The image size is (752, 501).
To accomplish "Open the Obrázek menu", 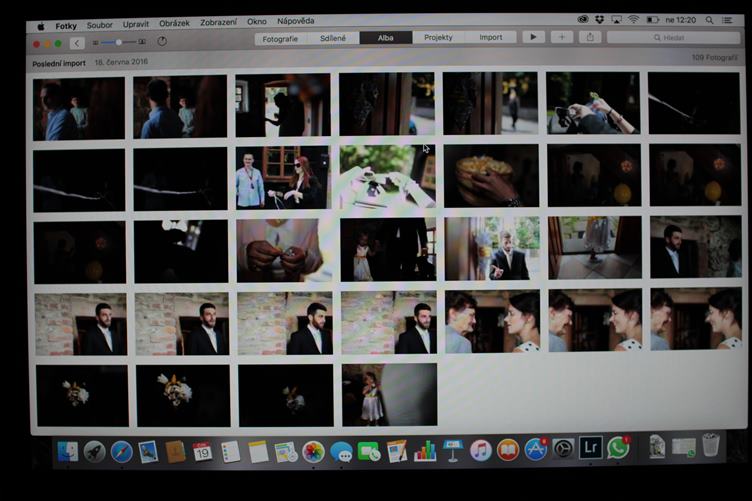I will [x=174, y=23].
